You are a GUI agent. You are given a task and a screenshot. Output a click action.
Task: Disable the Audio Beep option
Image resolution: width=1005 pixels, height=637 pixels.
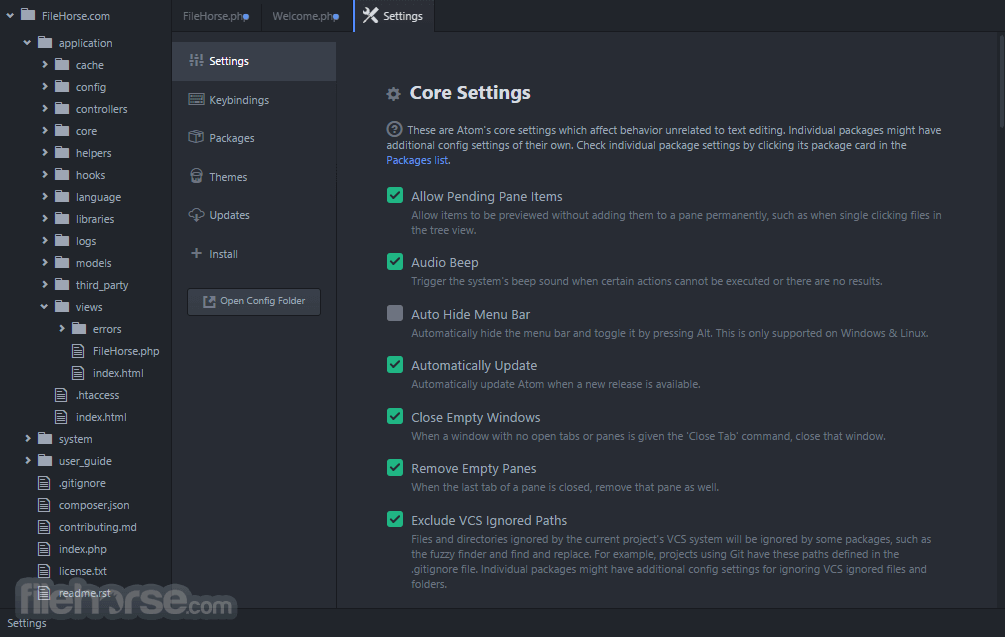(394, 261)
